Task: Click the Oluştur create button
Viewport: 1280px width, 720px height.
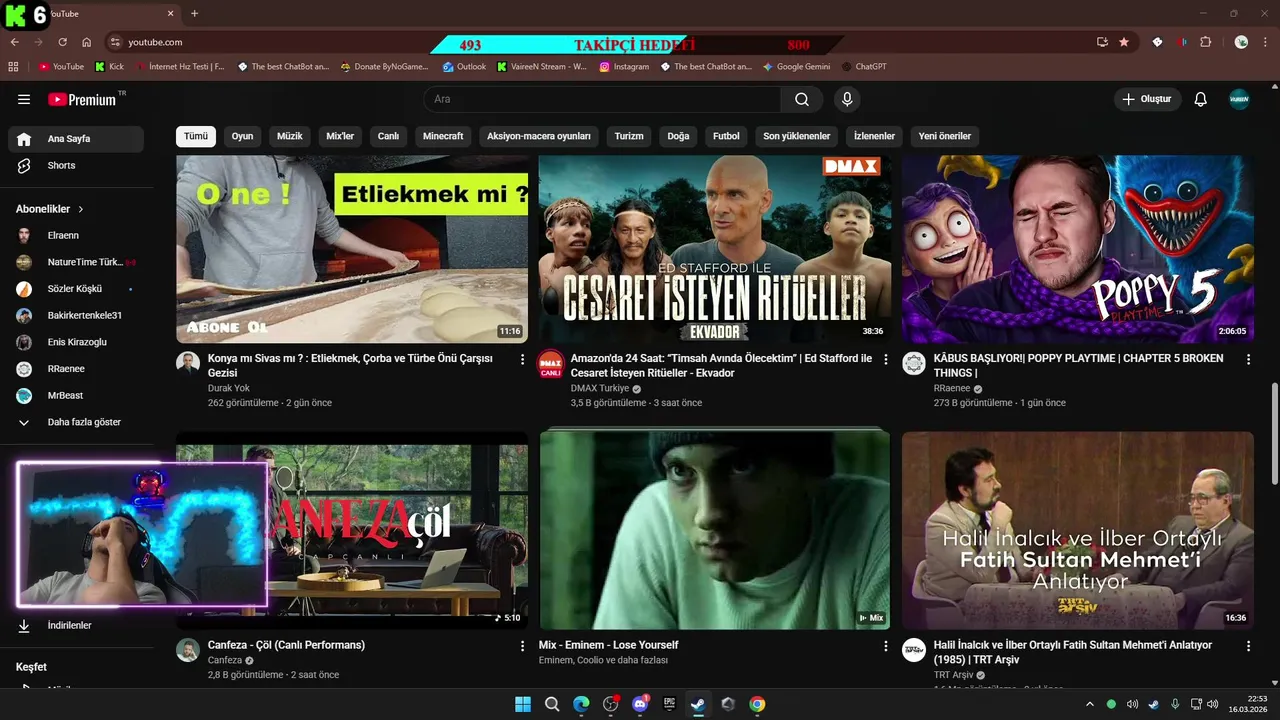Action: (x=1148, y=99)
